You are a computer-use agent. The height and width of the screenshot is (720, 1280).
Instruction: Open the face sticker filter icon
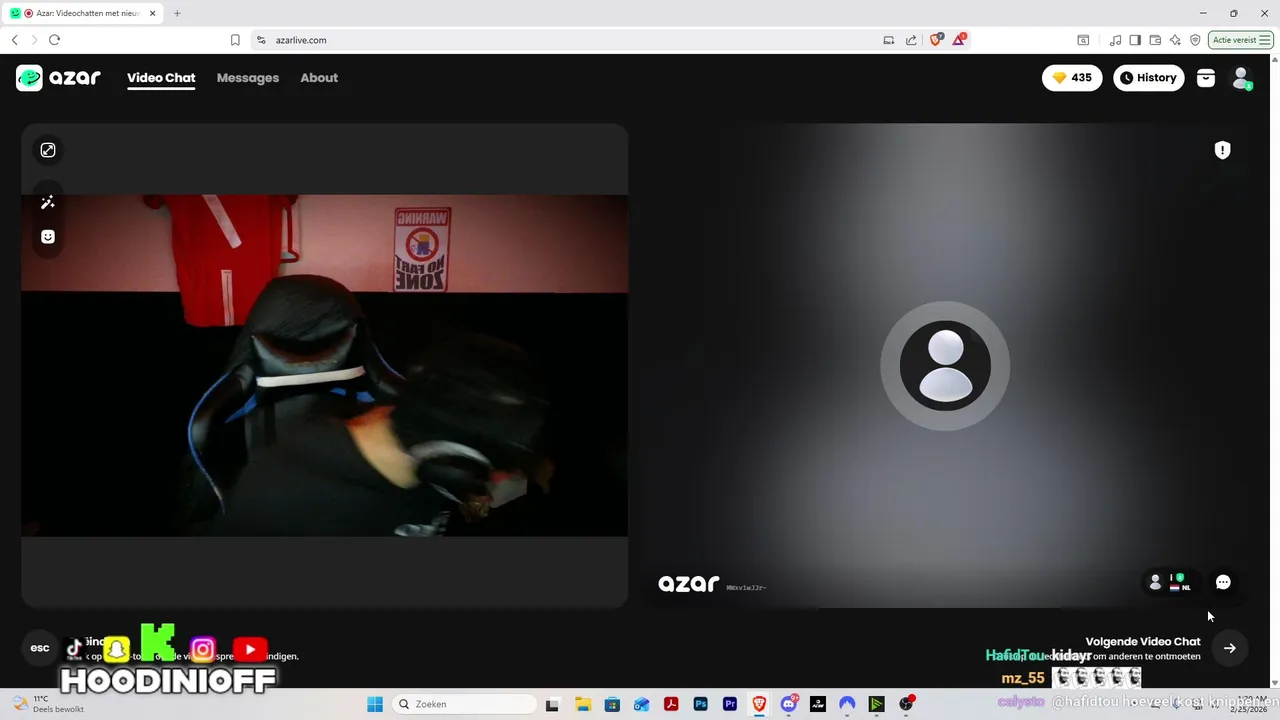coord(48,237)
